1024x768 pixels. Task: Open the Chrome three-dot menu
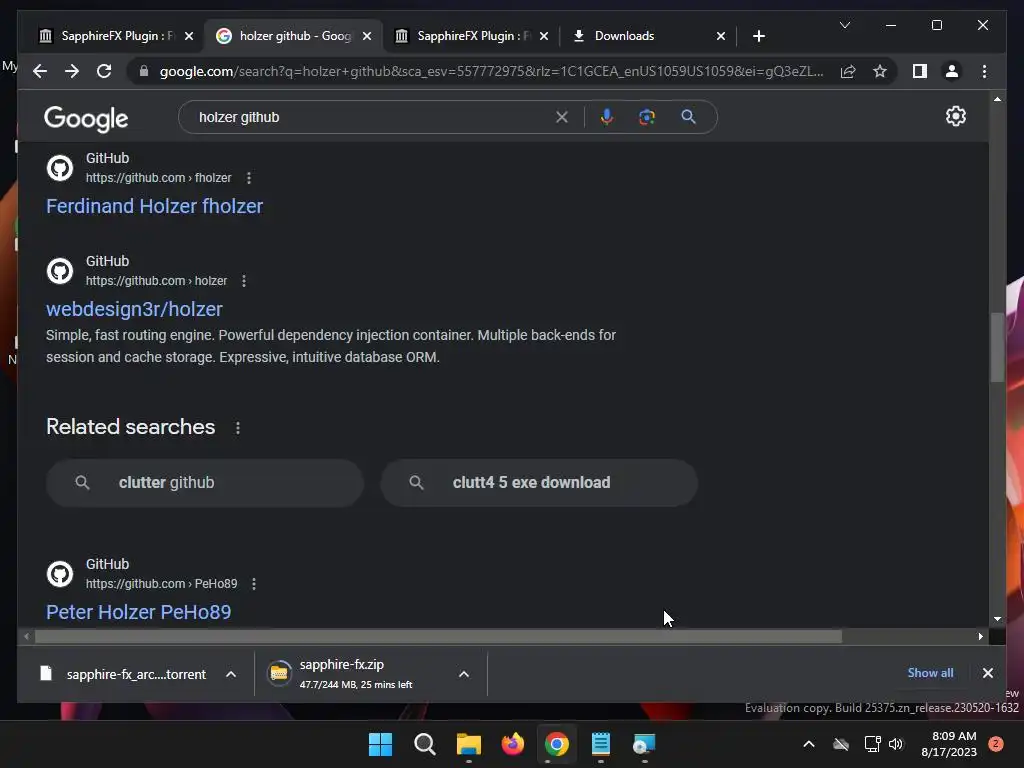pyautogui.click(x=984, y=71)
